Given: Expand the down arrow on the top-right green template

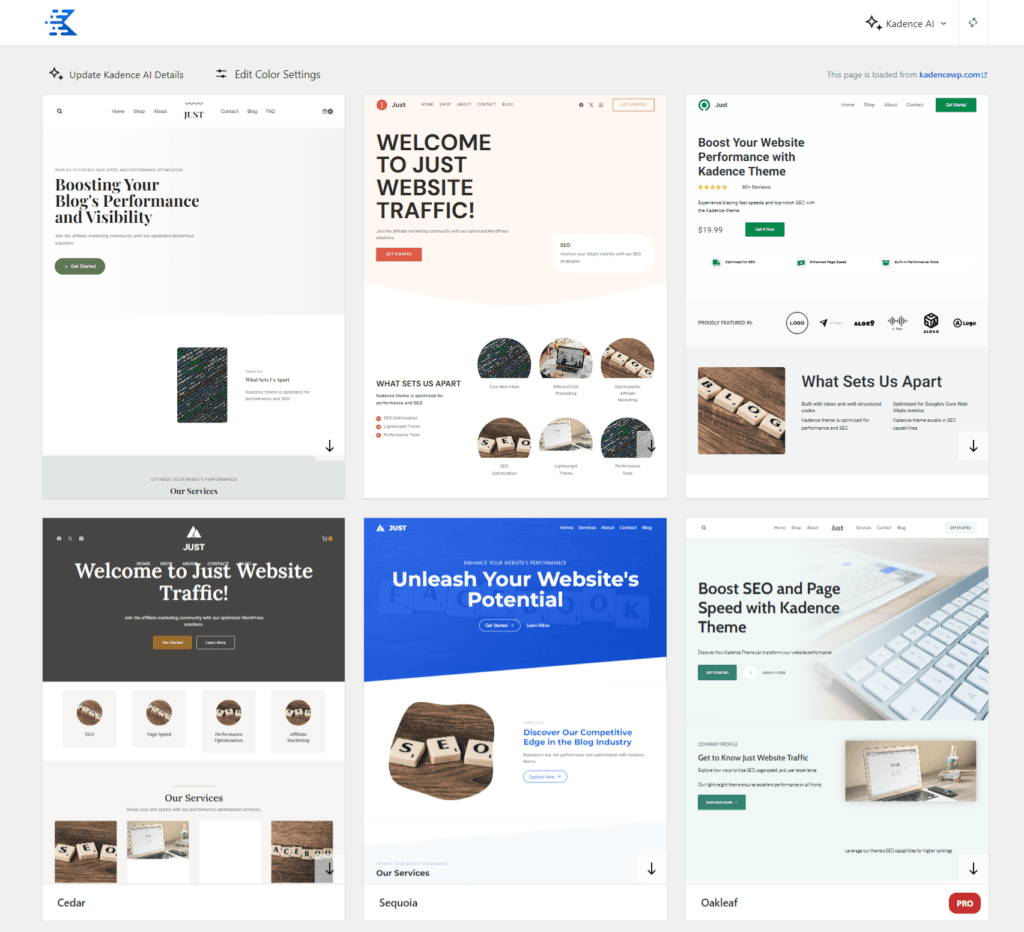Looking at the screenshot, I should [972, 446].
